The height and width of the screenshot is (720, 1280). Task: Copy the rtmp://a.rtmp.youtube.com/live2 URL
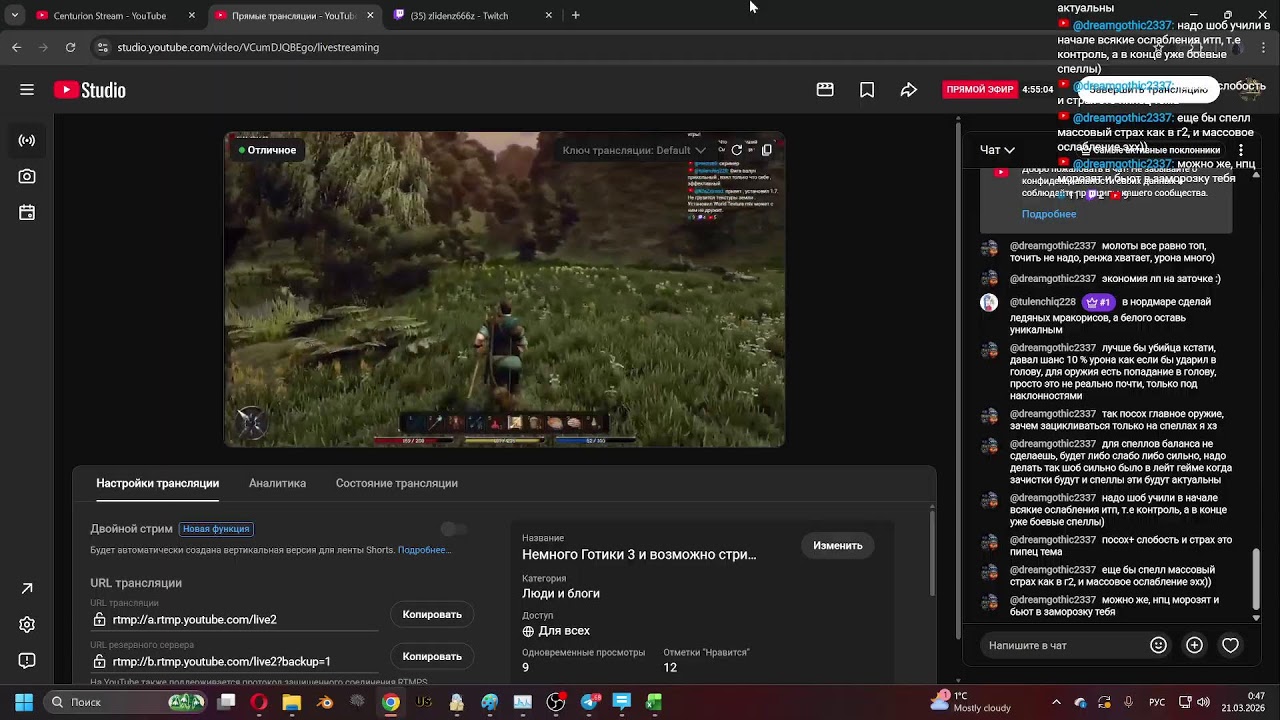click(432, 615)
